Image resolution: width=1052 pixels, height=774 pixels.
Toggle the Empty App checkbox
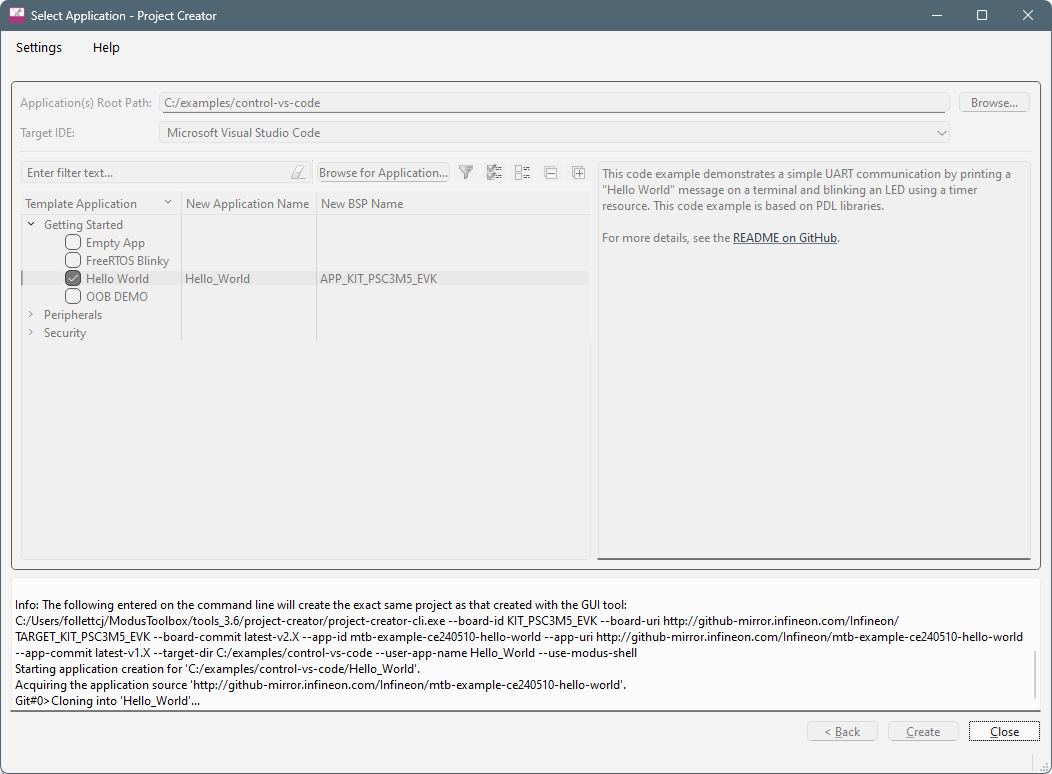click(x=73, y=243)
